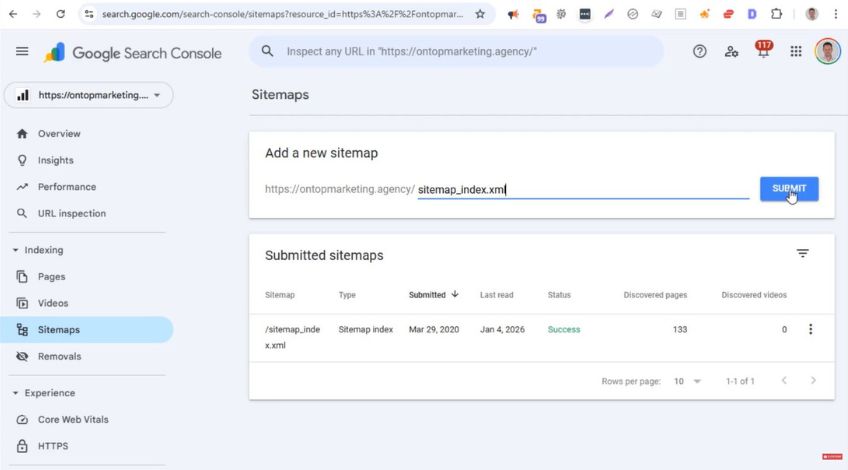Click the site information icon in address bar

tap(89, 14)
